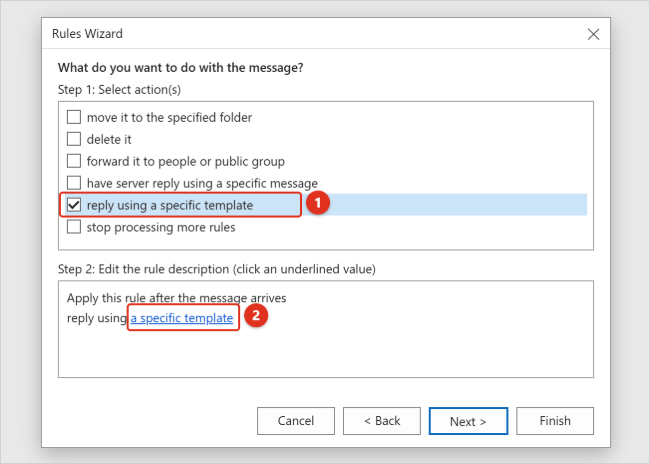The image size is (650, 464).
Task: Check 'have server reply using a specific message'
Action: (74, 183)
